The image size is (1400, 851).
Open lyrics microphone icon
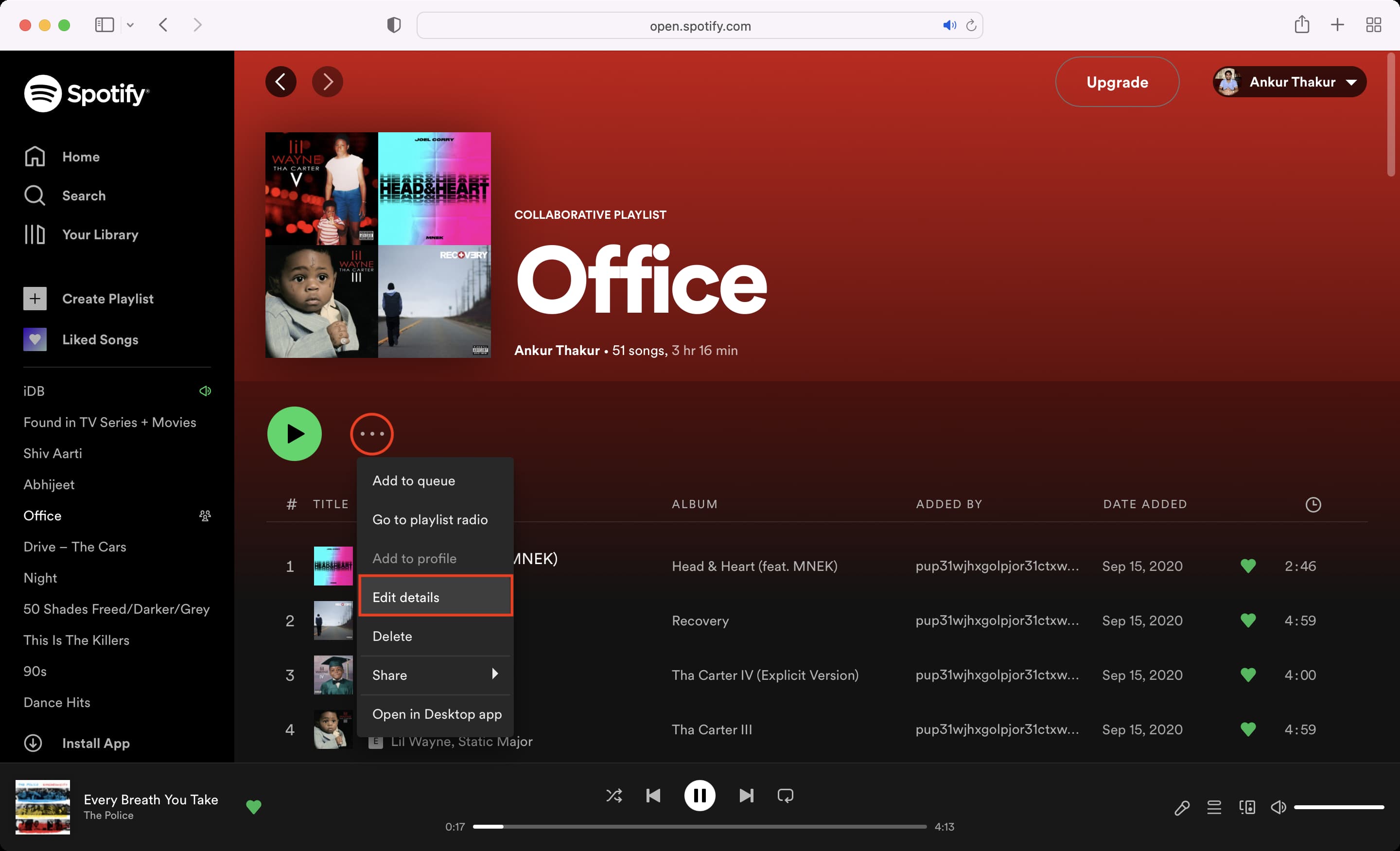[1182, 807]
